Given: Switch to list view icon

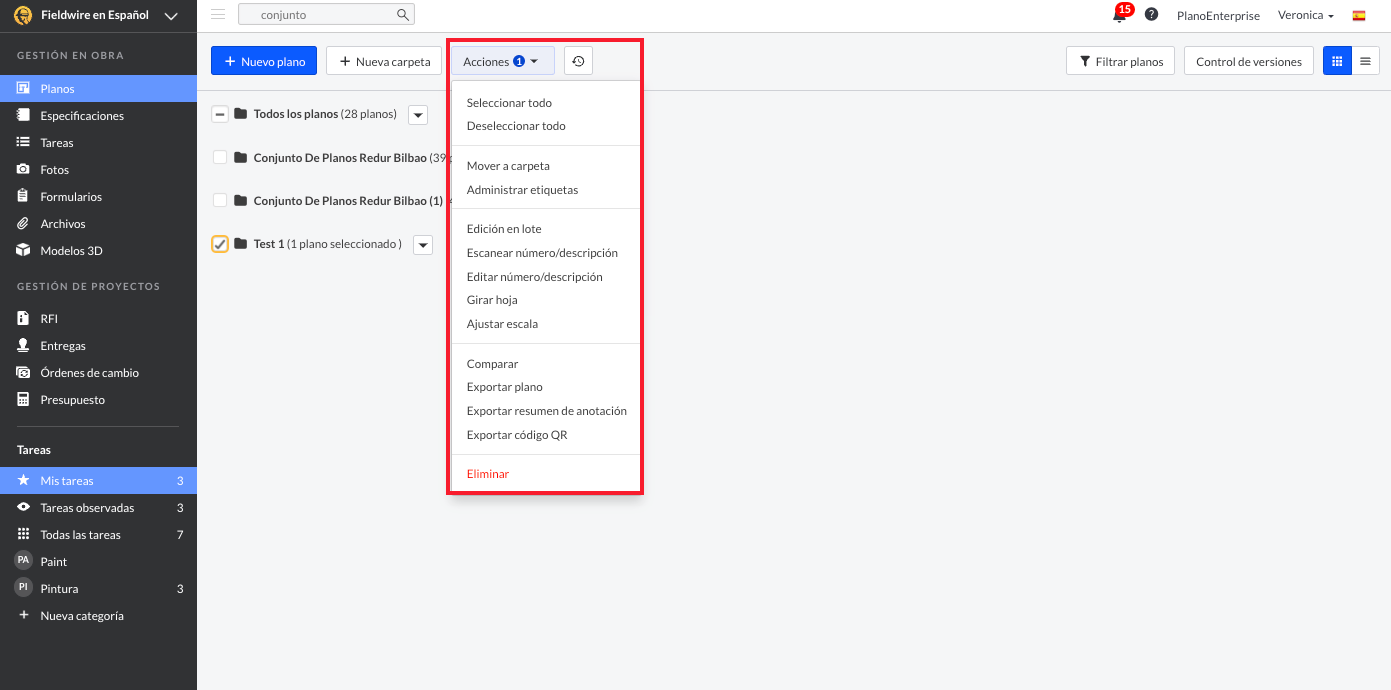Looking at the screenshot, I should (1365, 61).
